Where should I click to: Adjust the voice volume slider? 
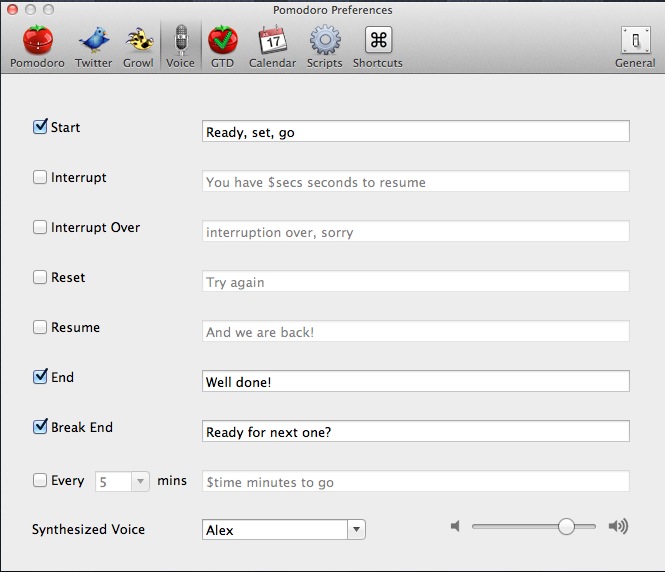566,527
